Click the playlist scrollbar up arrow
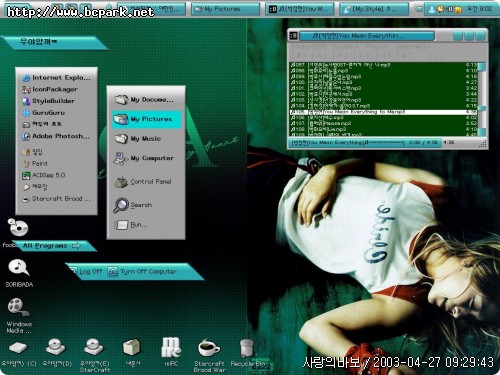Viewport: 500px width, 375px height. coord(482,67)
